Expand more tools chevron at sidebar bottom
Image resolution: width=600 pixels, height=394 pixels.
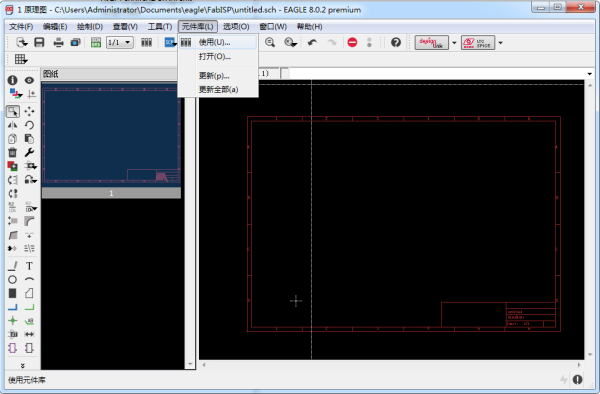pyautogui.click(x=23, y=365)
